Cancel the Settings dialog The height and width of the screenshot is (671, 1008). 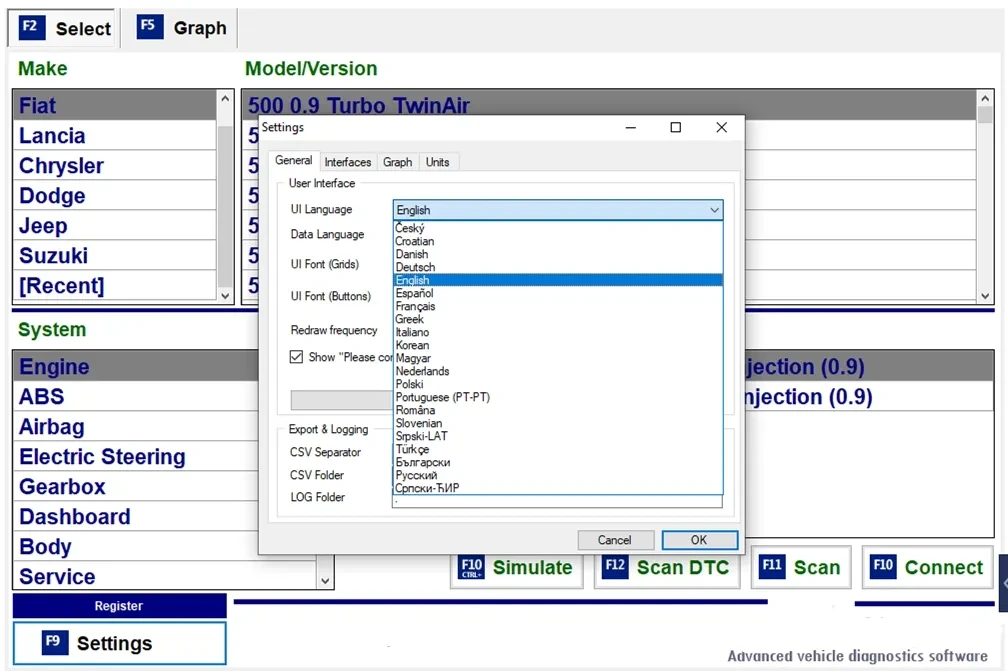[x=615, y=540]
